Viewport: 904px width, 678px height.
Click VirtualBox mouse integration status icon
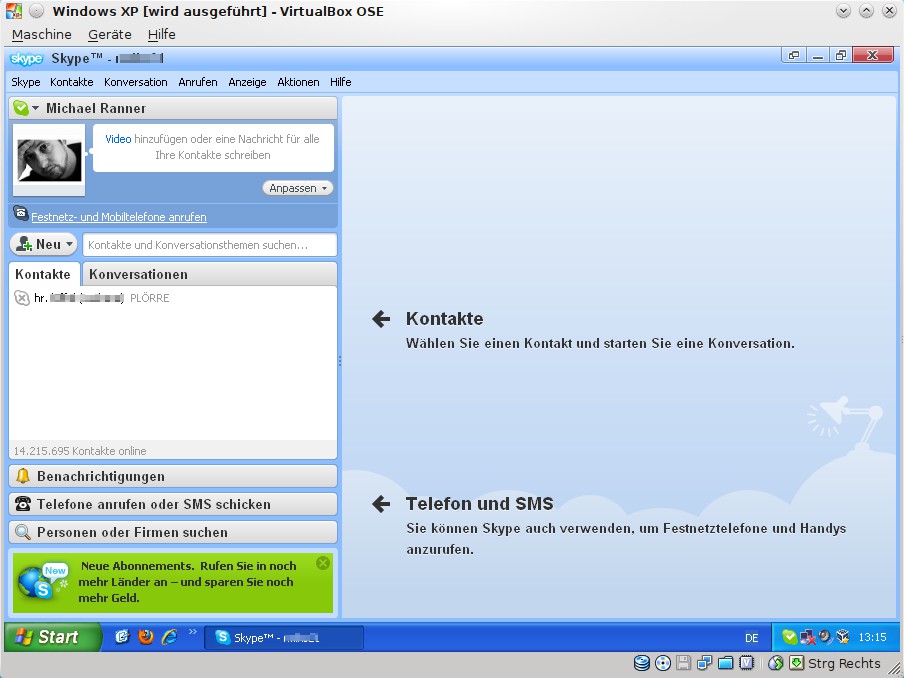(x=775, y=663)
